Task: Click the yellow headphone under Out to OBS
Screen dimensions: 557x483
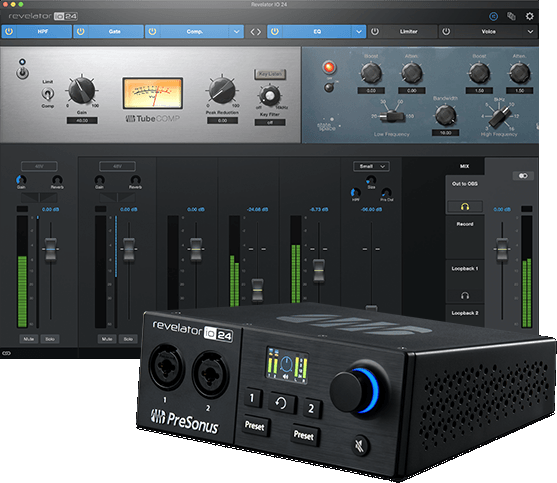Action: pyautogui.click(x=465, y=207)
